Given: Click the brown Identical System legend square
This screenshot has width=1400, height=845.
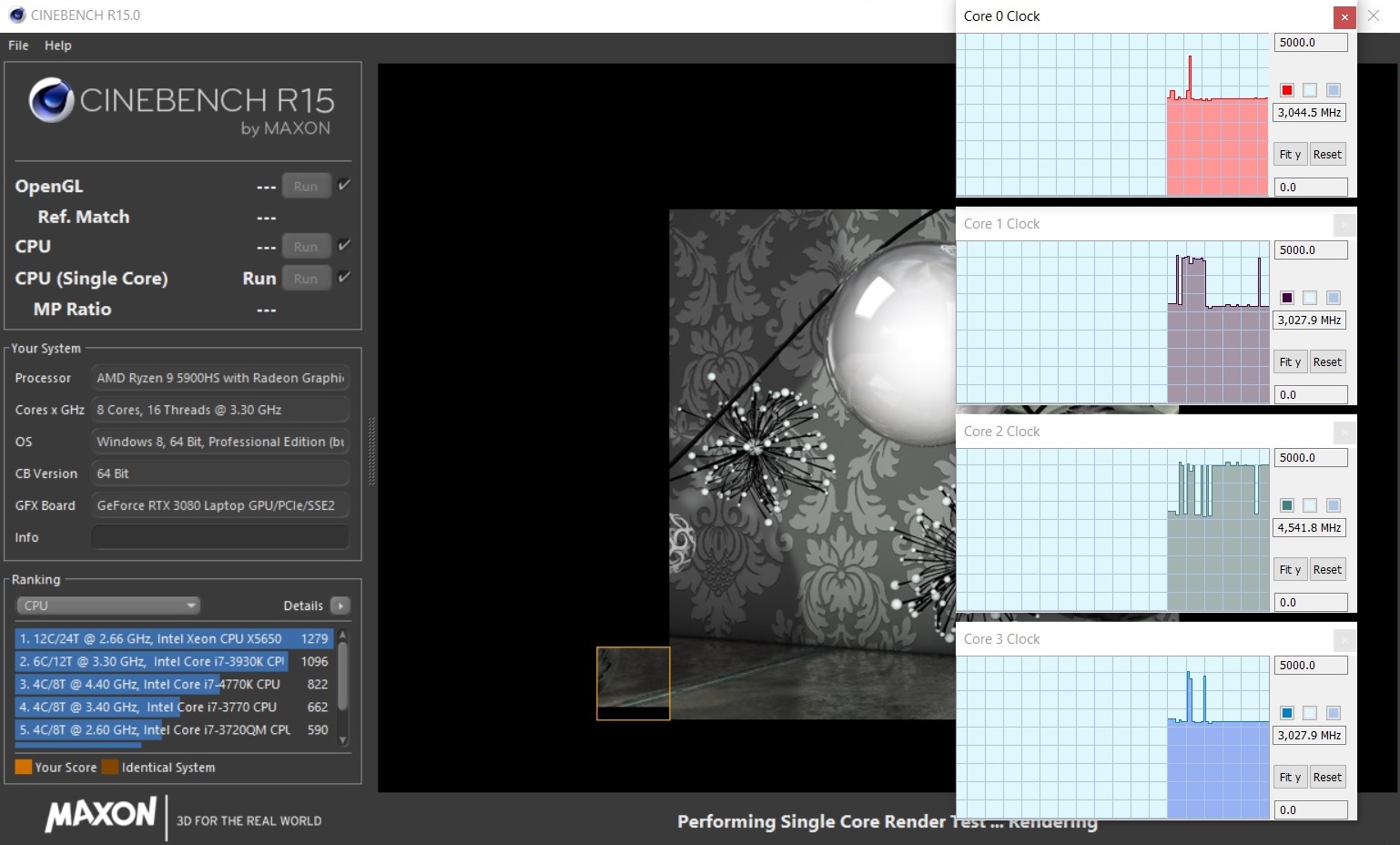Looking at the screenshot, I should (x=110, y=768).
